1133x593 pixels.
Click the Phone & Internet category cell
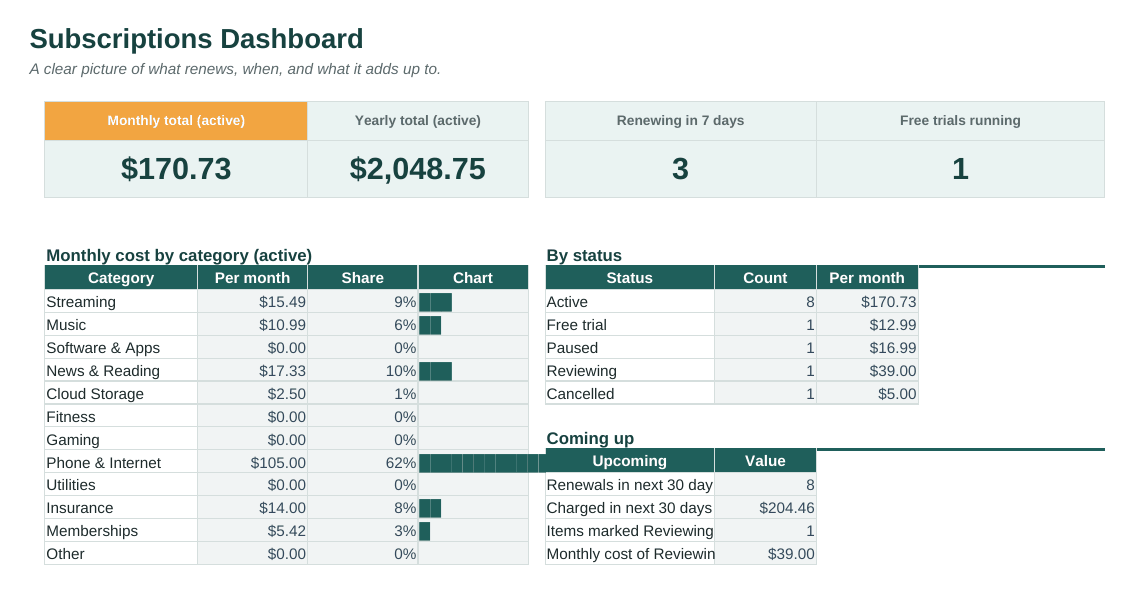(x=121, y=463)
